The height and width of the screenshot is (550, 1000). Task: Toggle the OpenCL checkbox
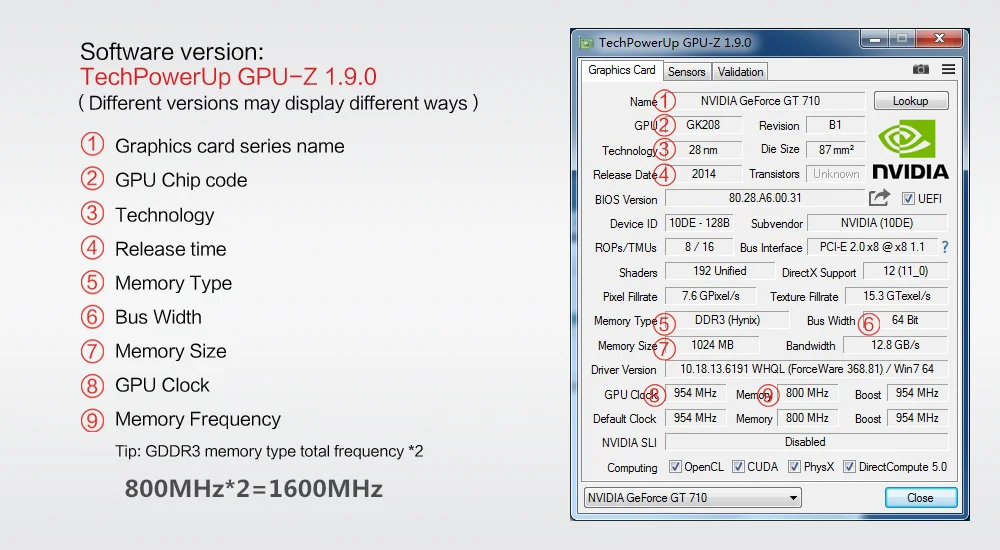(x=675, y=466)
